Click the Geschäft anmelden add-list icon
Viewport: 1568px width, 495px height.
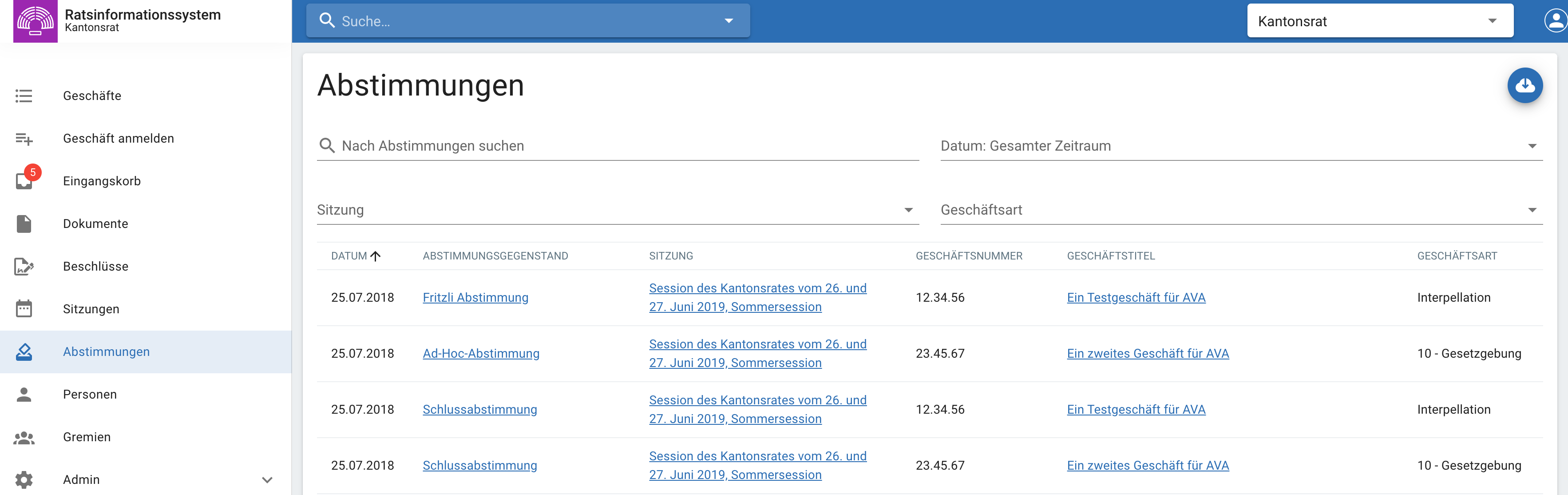[x=24, y=138]
